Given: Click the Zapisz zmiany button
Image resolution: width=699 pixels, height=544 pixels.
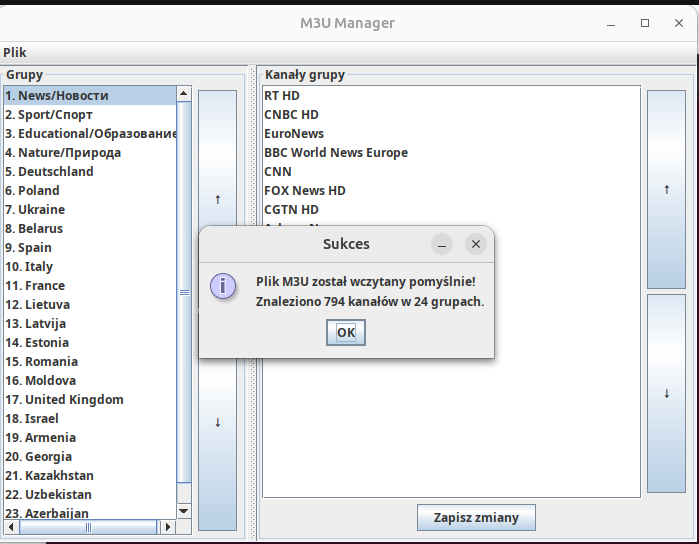Looking at the screenshot, I should click(x=476, y=517).
